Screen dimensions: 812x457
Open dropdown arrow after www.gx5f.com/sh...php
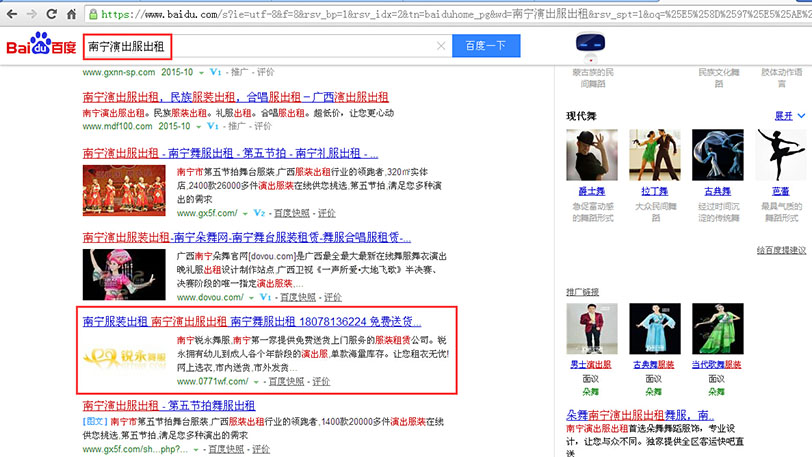pyautogui.click(x=196, y=450)
